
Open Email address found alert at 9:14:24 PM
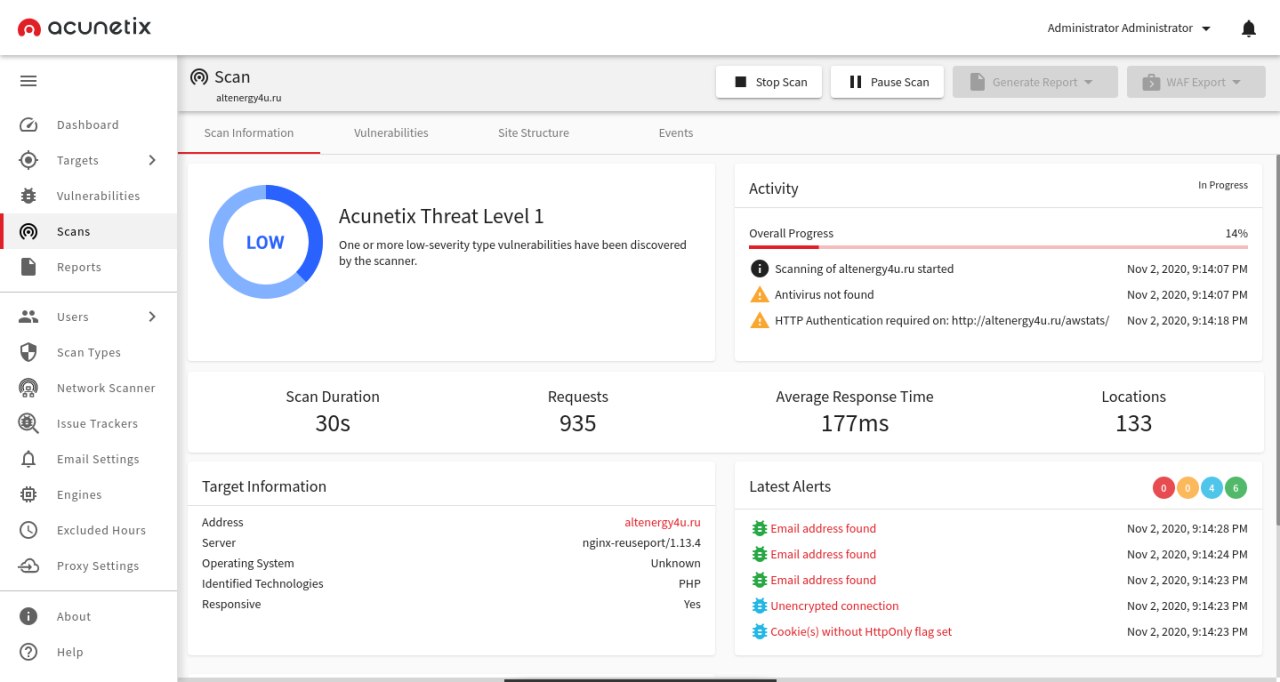click(823, 554)
